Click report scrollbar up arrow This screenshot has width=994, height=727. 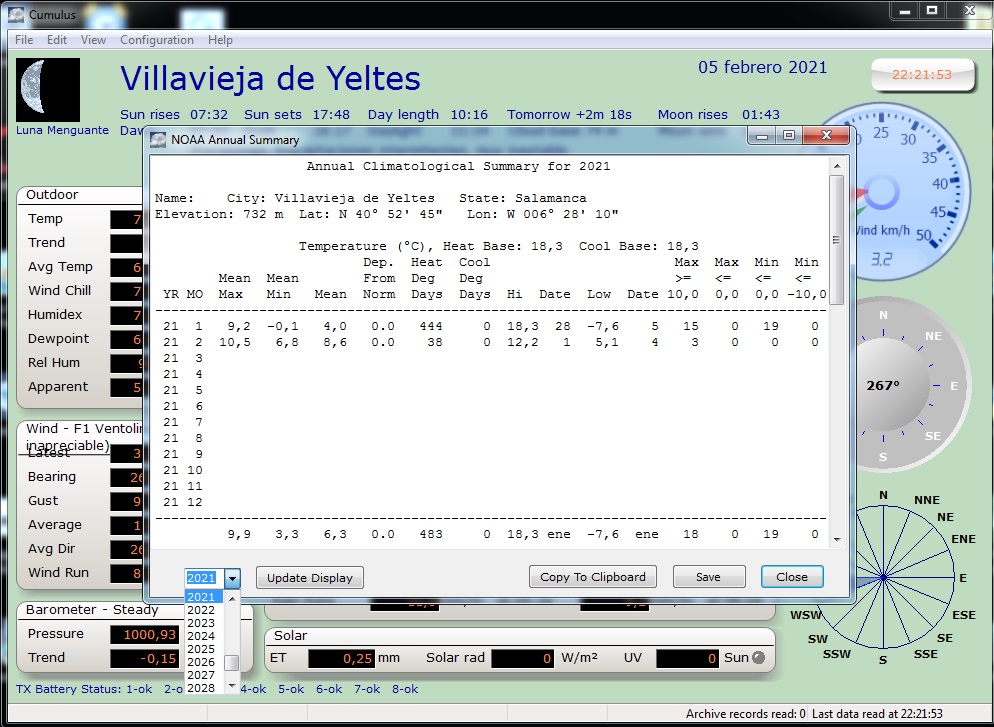click(x=837, y=166)
